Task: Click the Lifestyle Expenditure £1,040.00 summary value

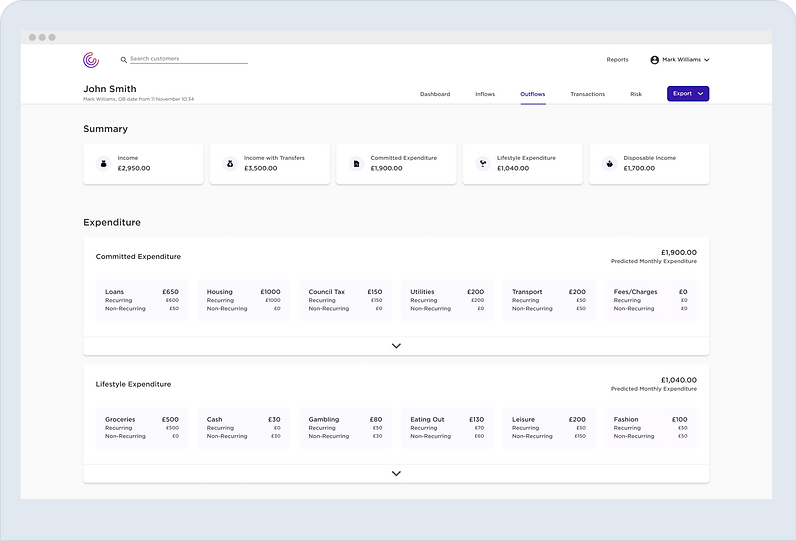Action: click(513, 168)
